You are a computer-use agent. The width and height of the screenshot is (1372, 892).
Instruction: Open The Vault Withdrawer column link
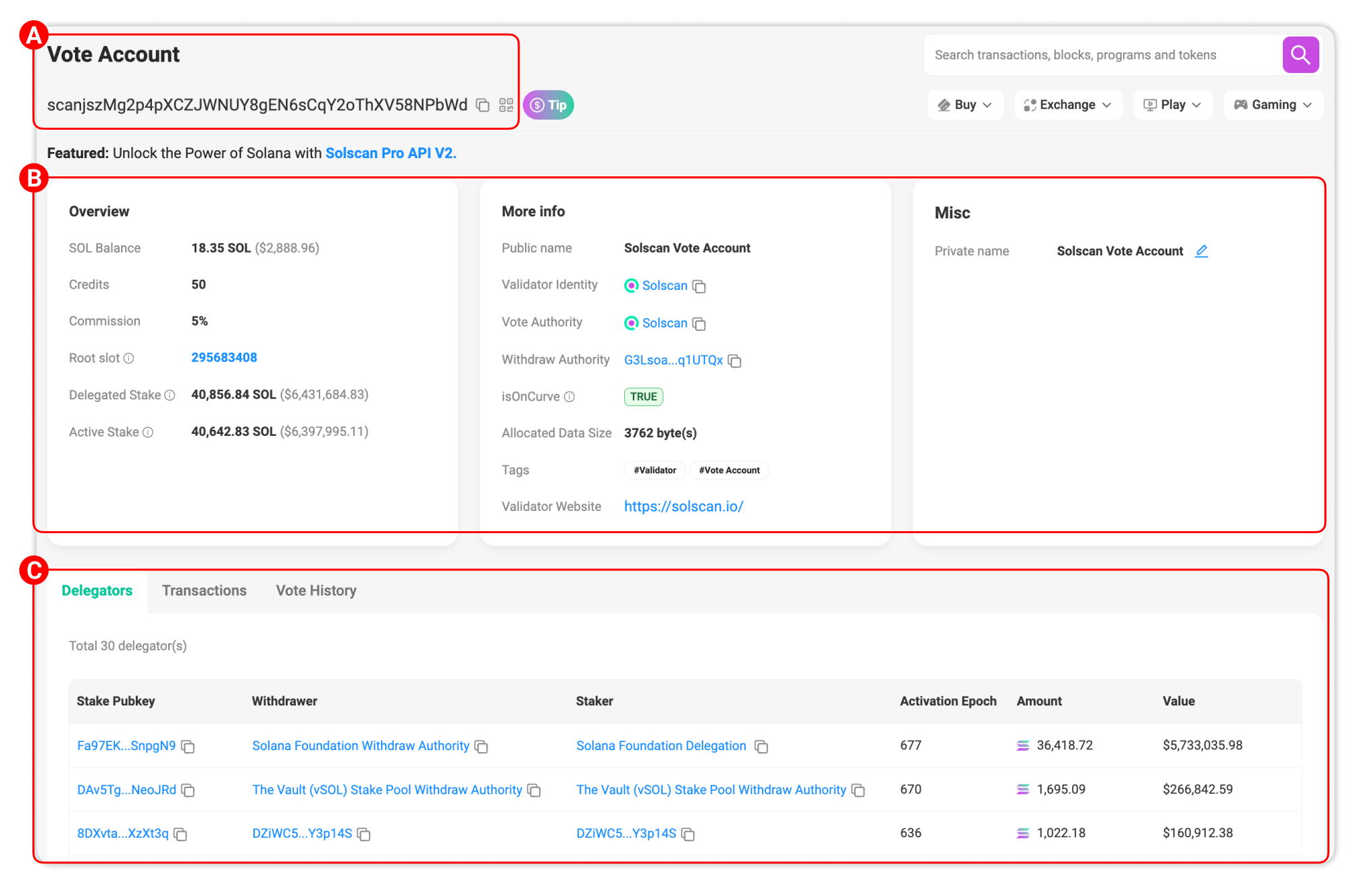(387, 789)
